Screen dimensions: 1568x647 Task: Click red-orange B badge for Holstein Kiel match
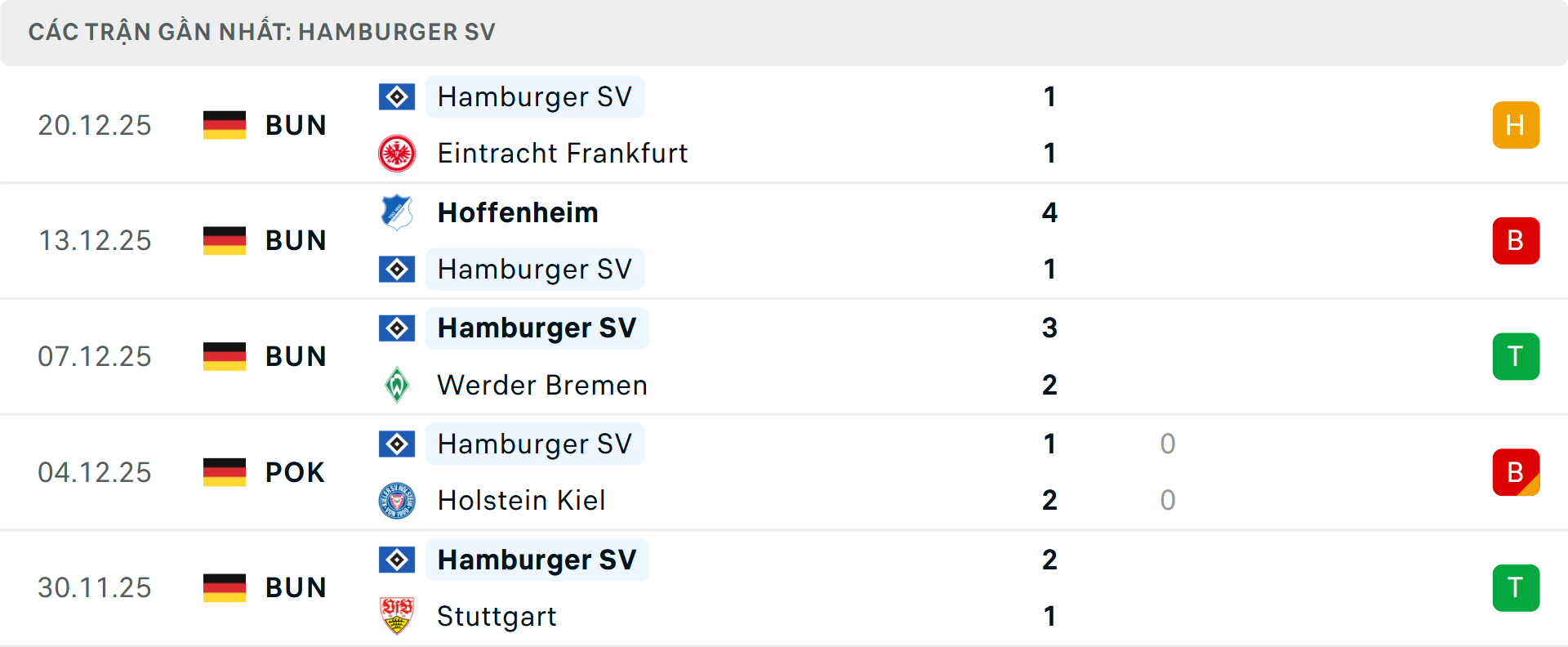1516,472
